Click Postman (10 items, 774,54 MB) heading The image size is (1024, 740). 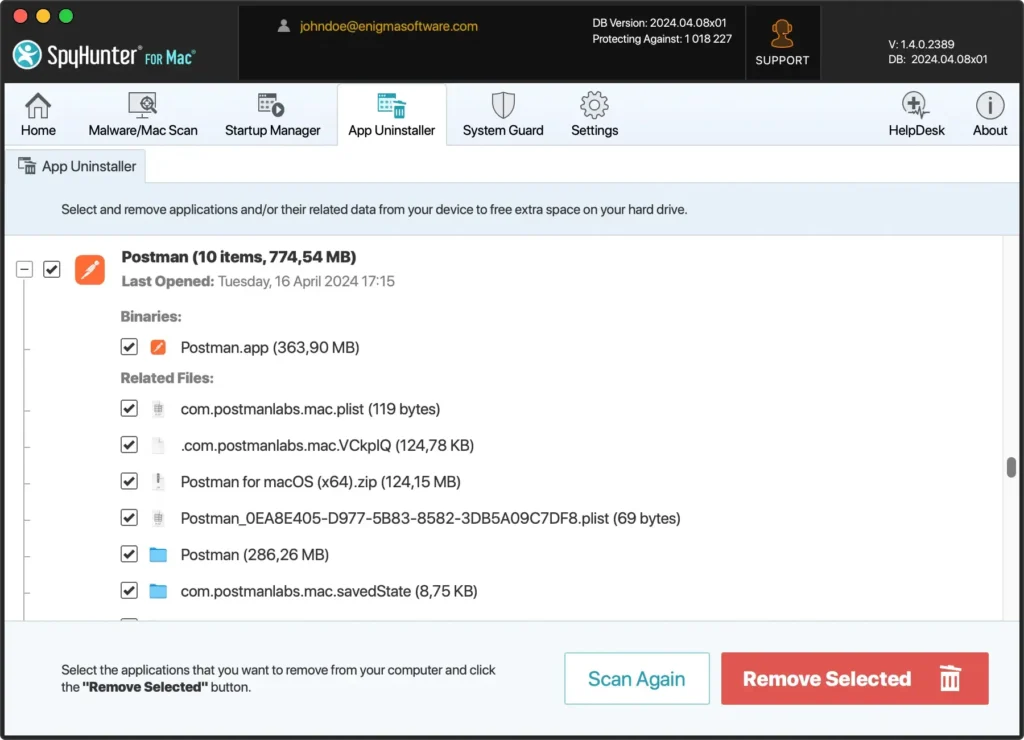(239, 257)
